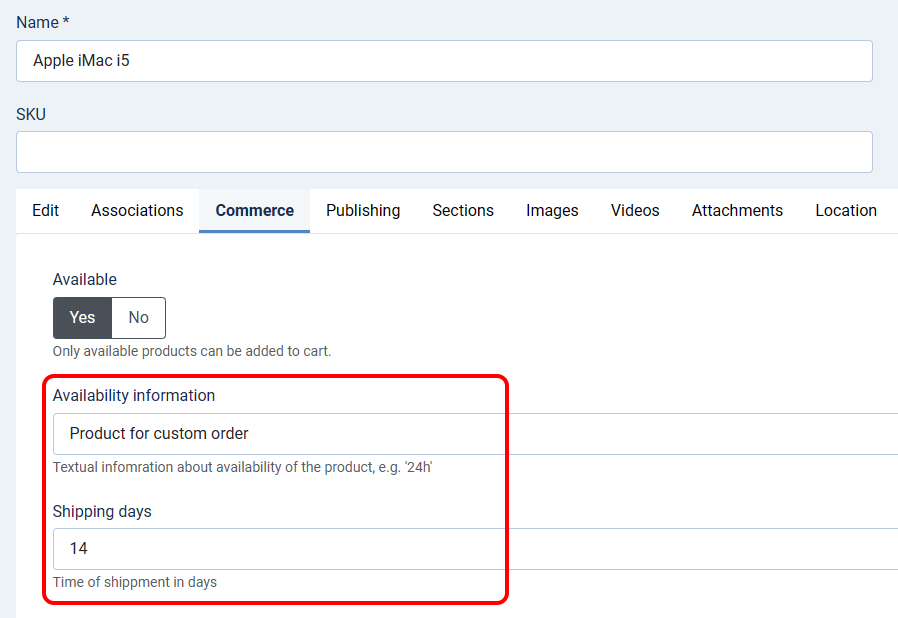This screenshot has width=898, height=618.
Task: Select the Commerce tab
Action: pos(254,211)
